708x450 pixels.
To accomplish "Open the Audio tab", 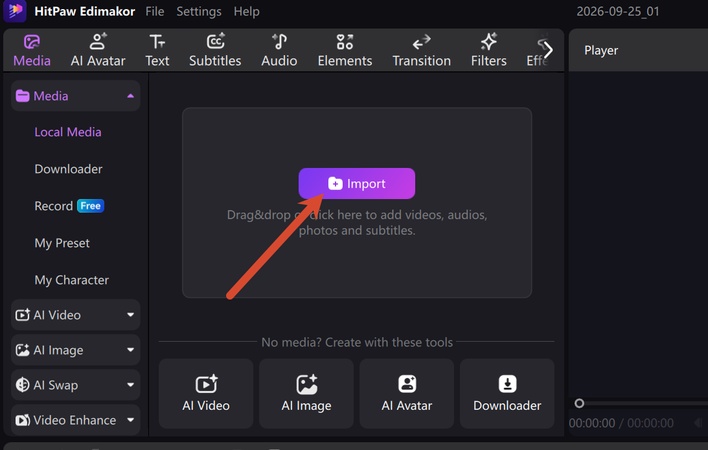I will tap(279, 50).
